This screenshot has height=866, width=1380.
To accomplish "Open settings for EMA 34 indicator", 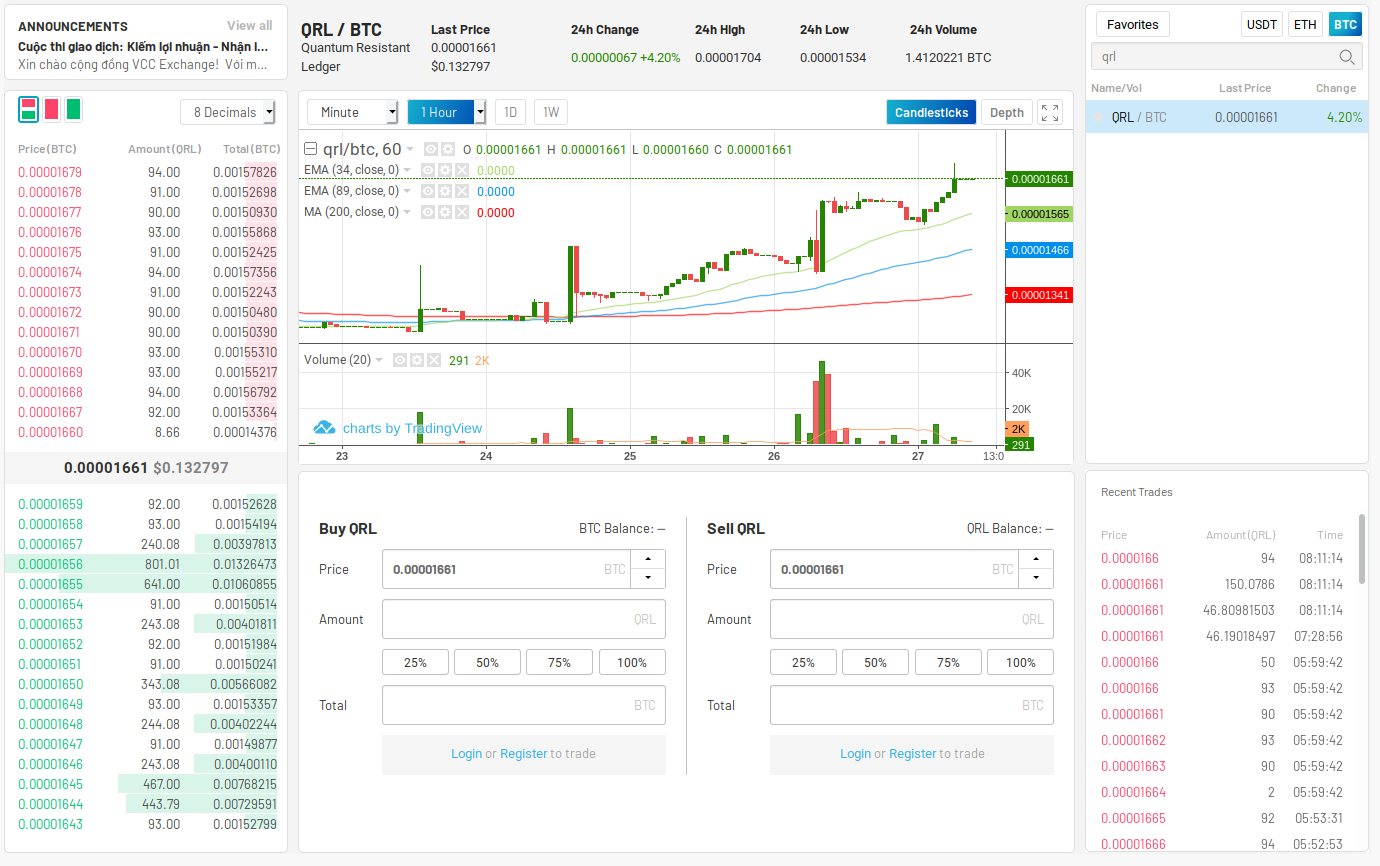I will [445, 170].
